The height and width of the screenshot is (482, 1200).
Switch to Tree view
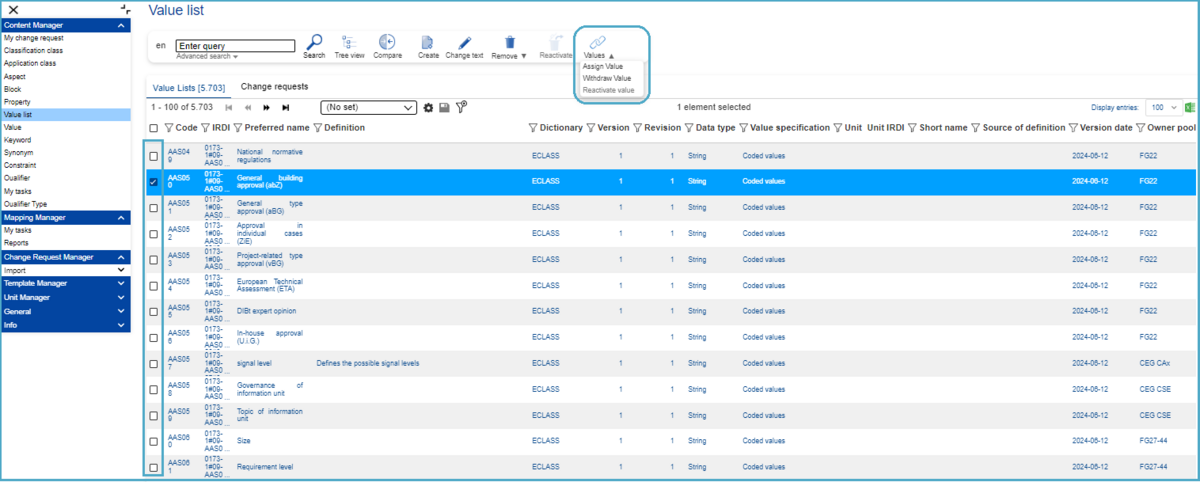coord(349,42)
